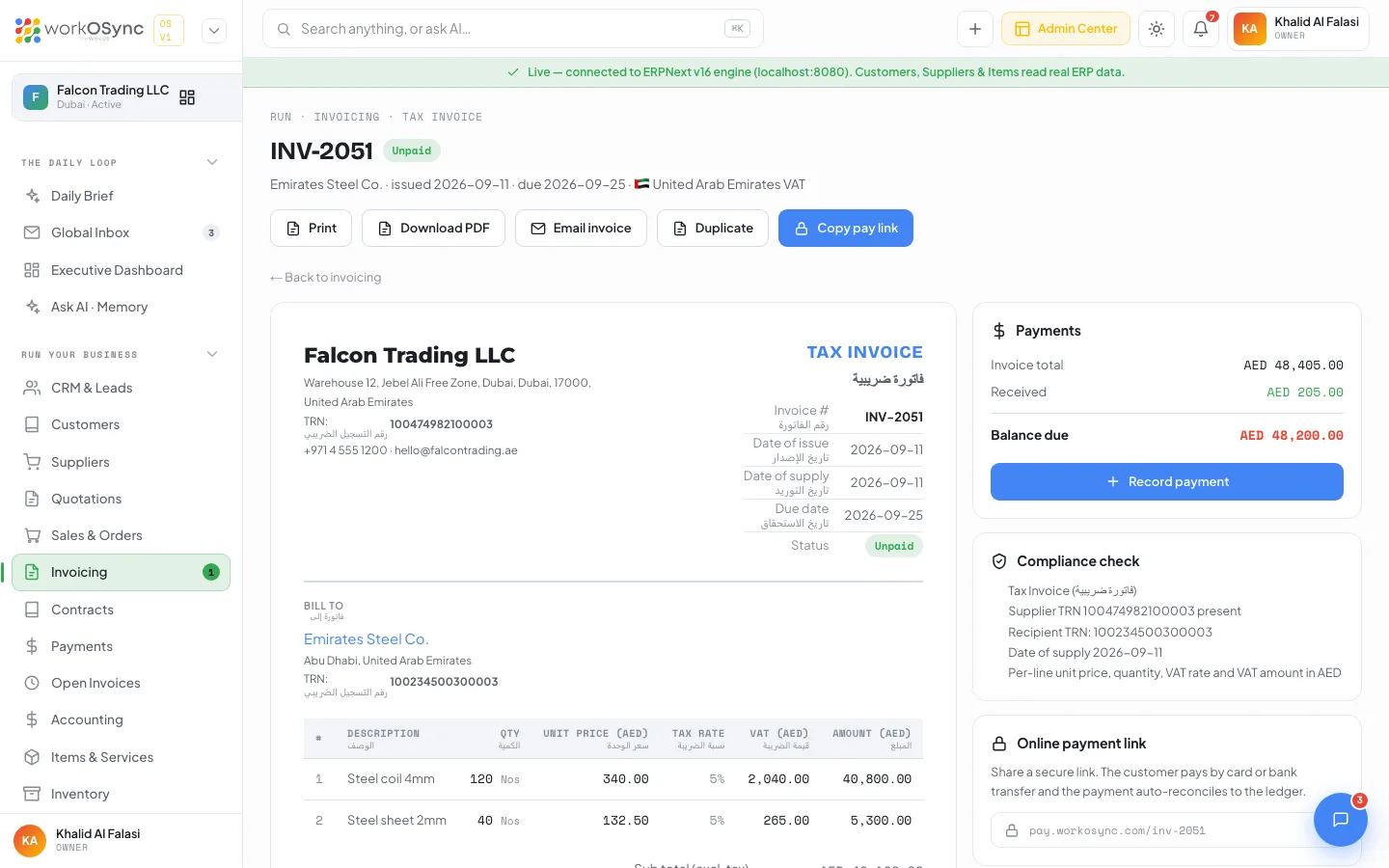Click the Open Invoices clock icon
1389x868 pixels.
click(32, 683)
